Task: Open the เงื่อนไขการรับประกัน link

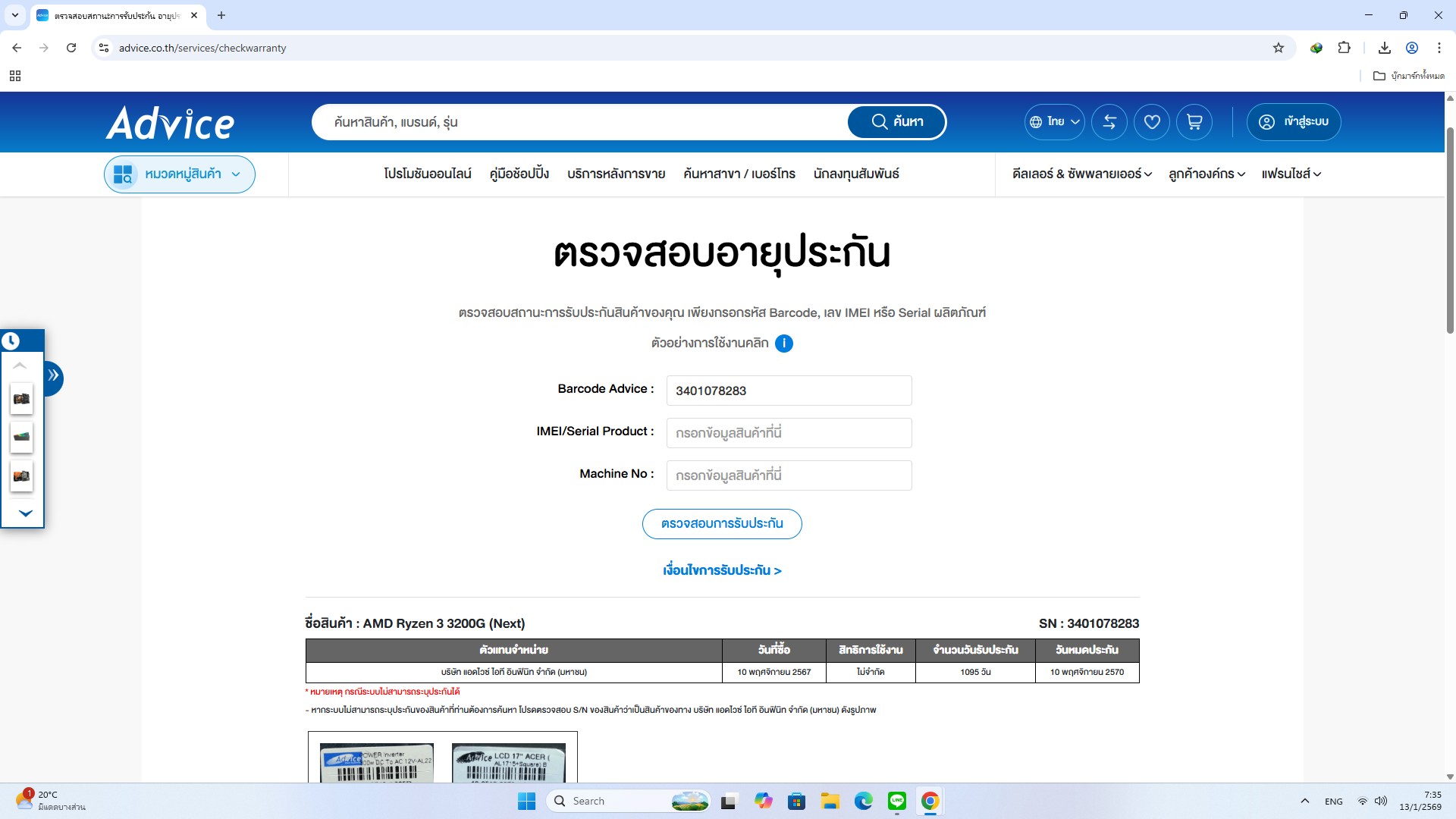Action: (721, 570)
